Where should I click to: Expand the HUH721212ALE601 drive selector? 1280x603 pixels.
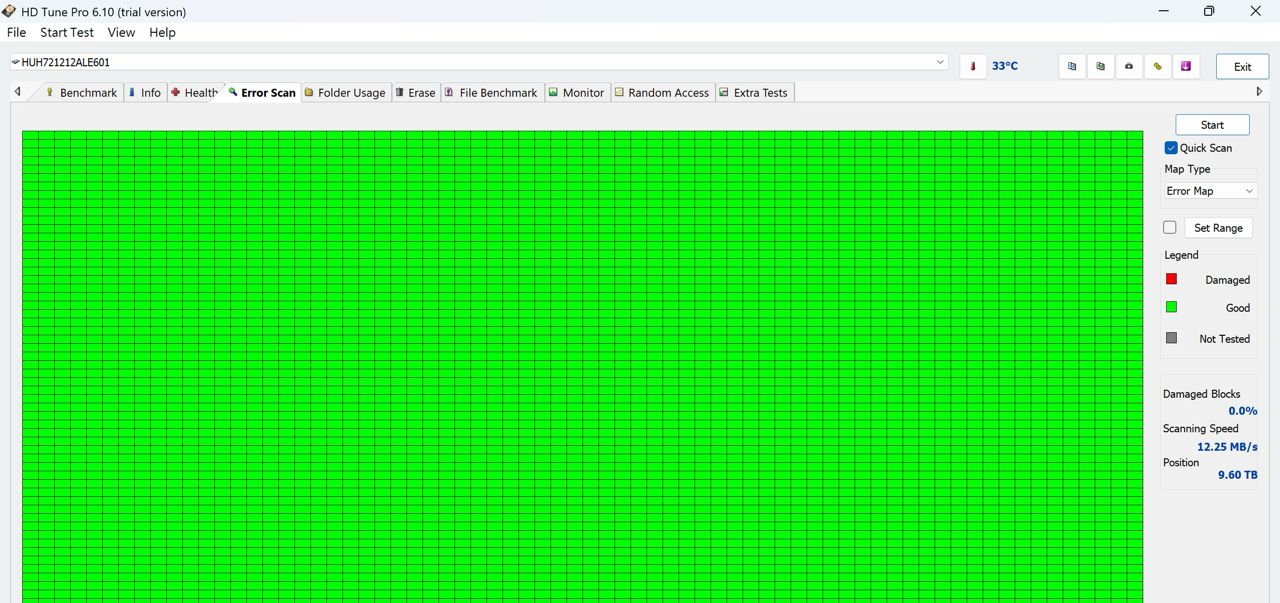940,62
